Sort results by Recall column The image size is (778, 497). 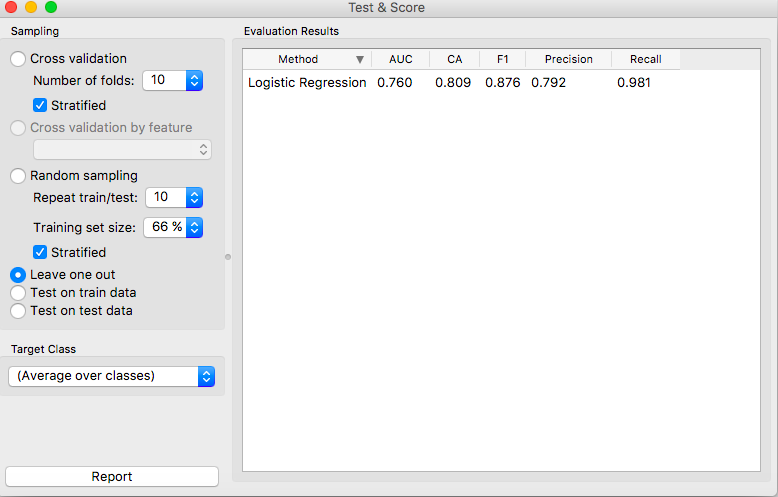(x=645, y=59)
